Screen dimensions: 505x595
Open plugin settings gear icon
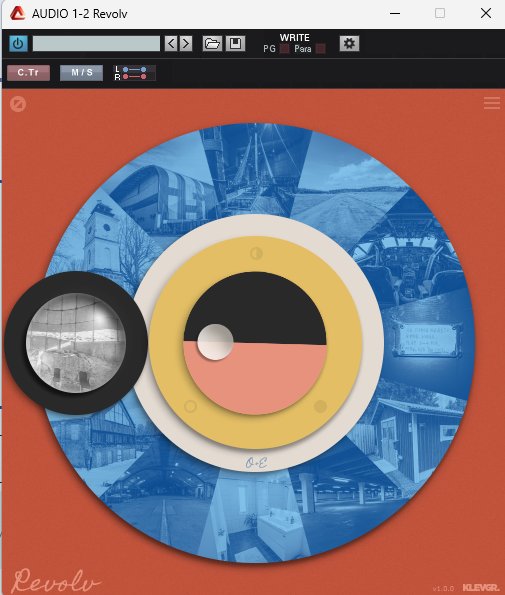click(x=349, y=44)
